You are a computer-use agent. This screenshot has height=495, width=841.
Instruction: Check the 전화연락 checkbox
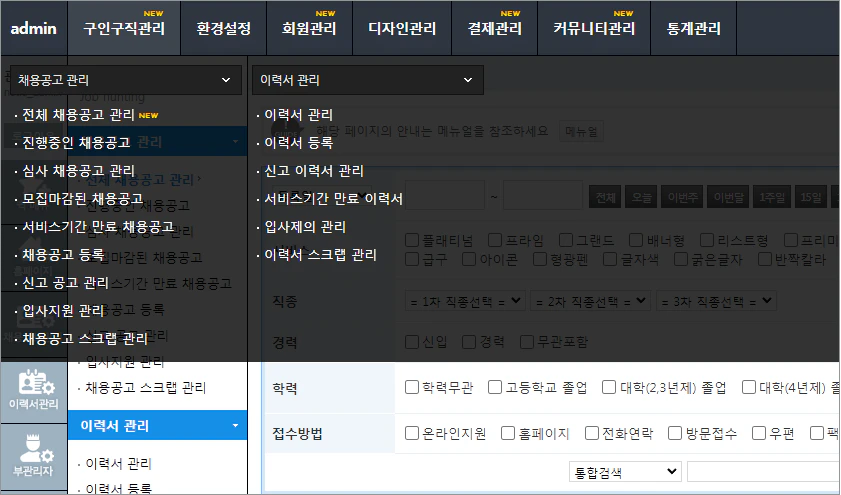click(x=592, y=433)
